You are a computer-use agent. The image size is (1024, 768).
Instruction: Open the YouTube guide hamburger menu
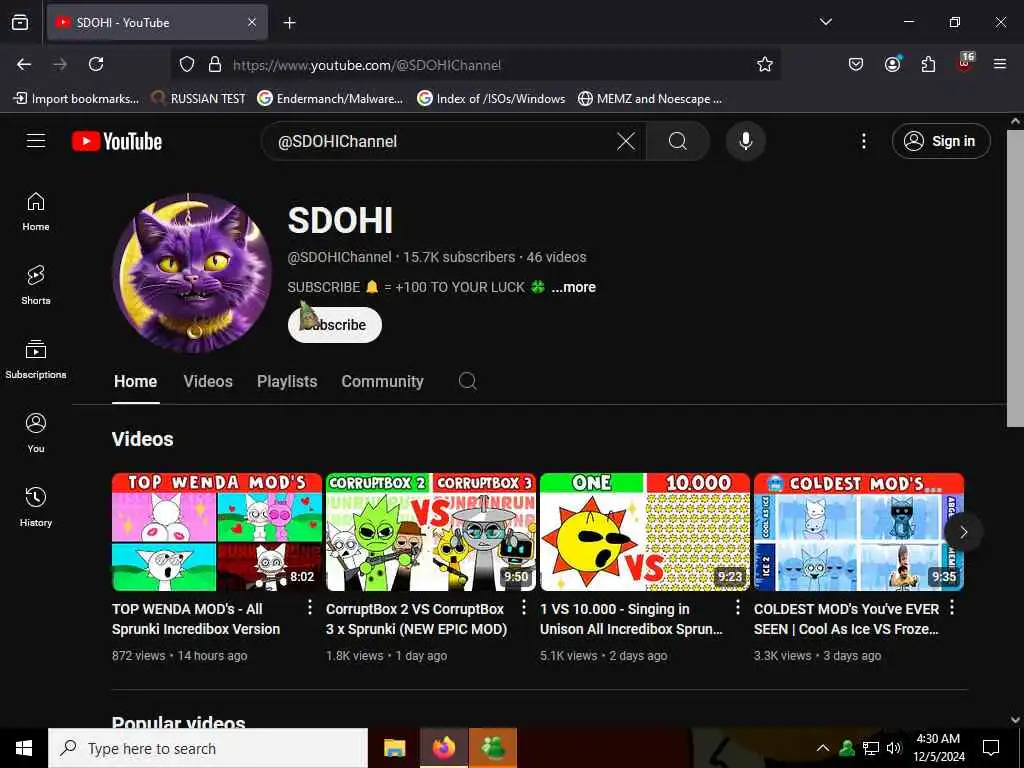(36, 140)
